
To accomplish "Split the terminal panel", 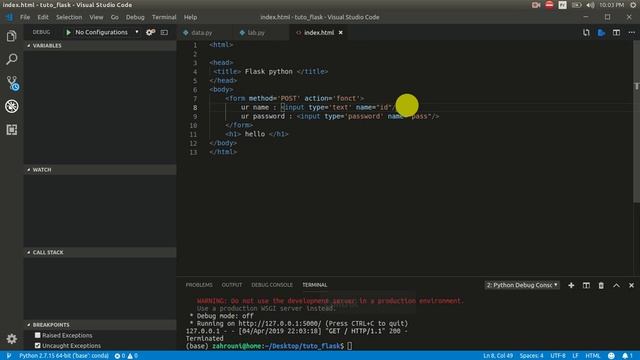I will pos(586,285).
